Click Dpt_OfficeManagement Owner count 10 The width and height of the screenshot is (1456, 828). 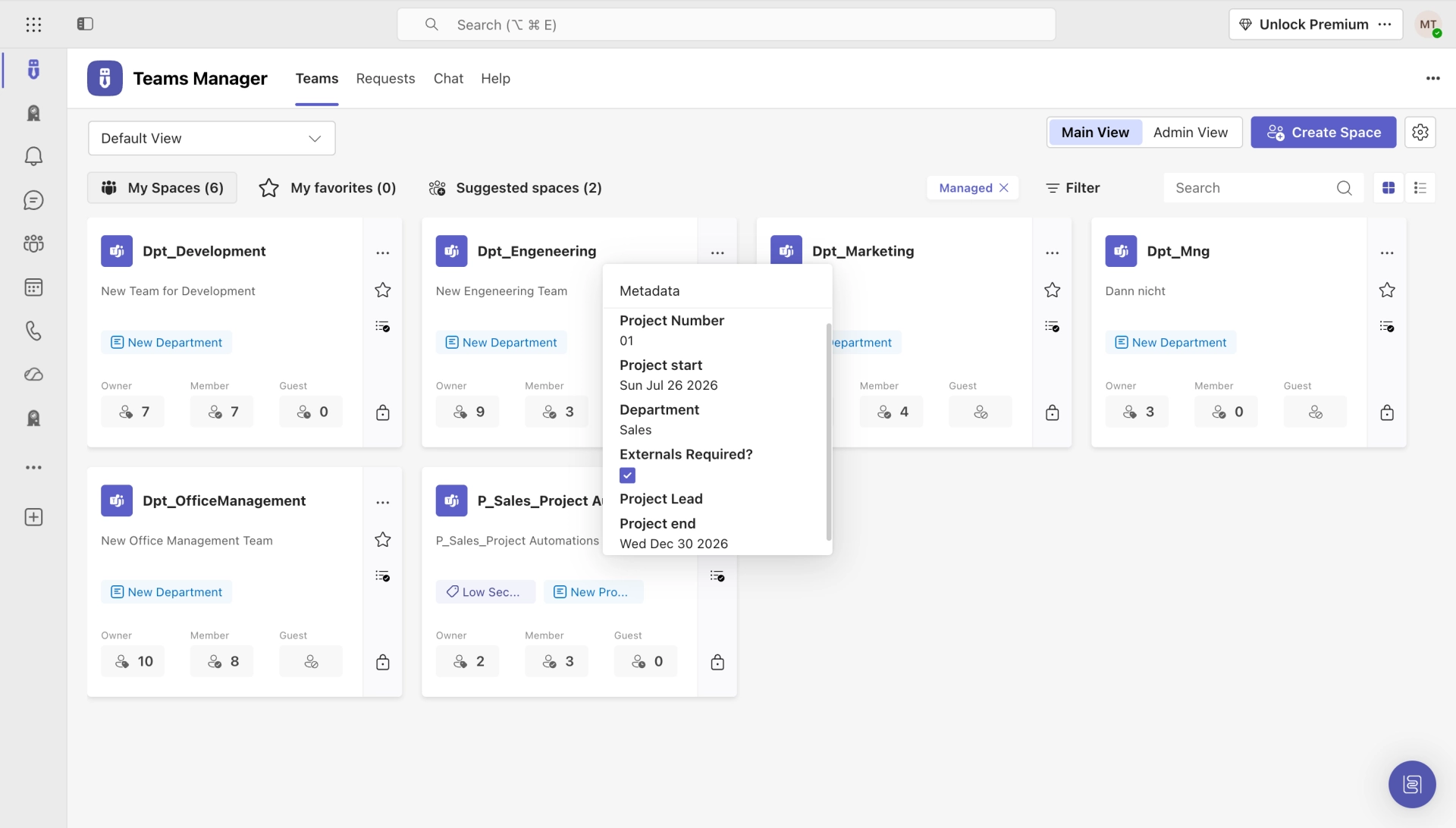[x=133, y=661]
